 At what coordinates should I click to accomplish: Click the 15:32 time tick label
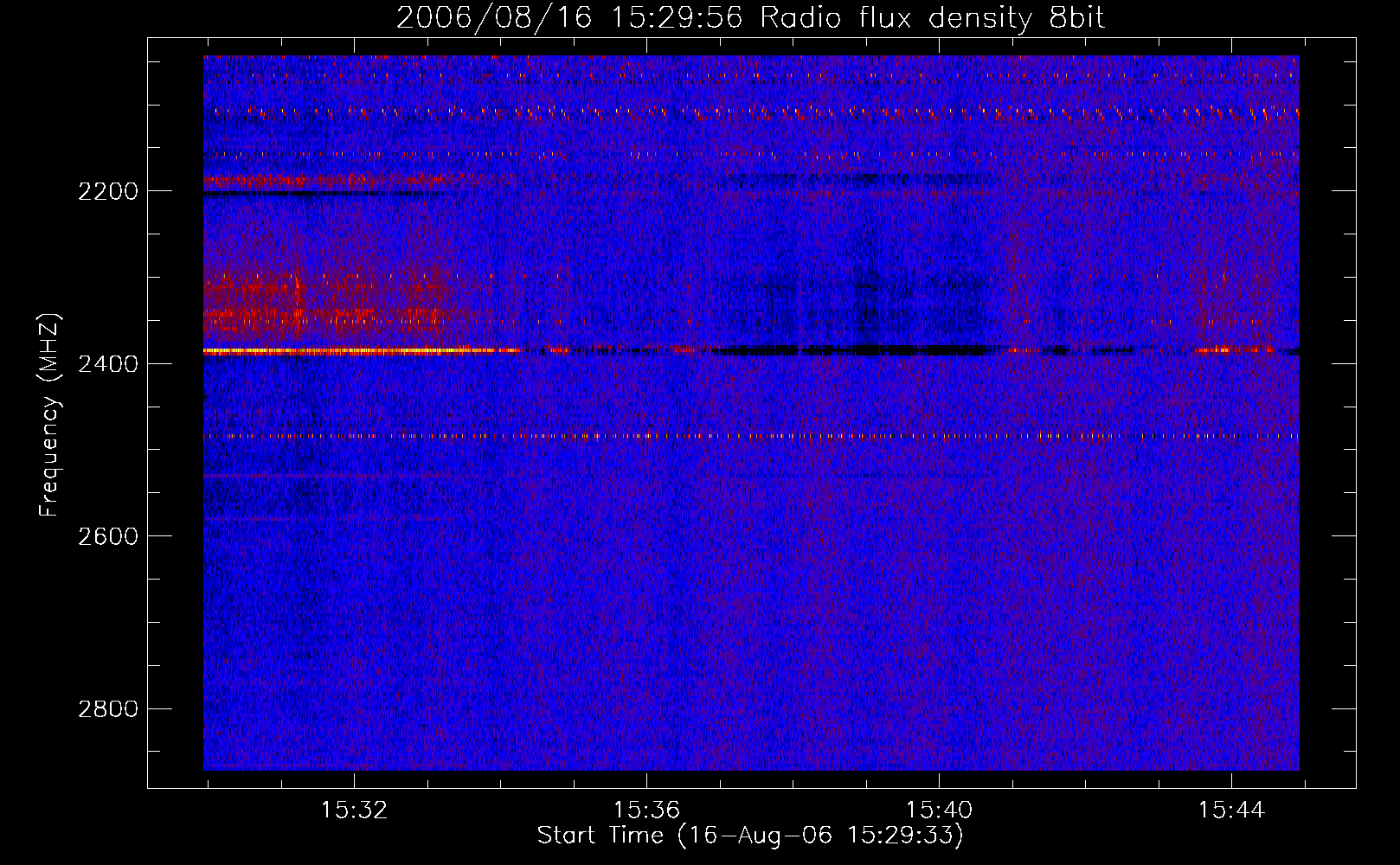pos(354,811)
